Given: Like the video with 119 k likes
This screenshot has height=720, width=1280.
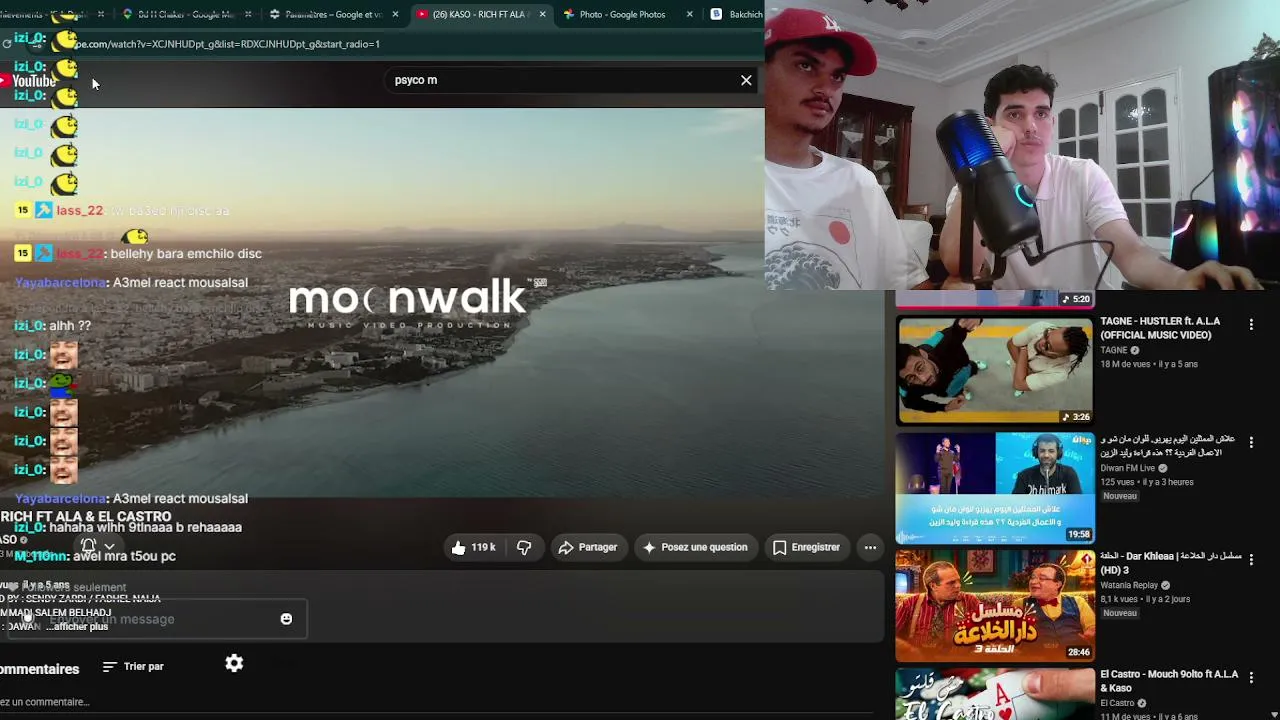Looking at the screenshot, I should click(473, 547).
